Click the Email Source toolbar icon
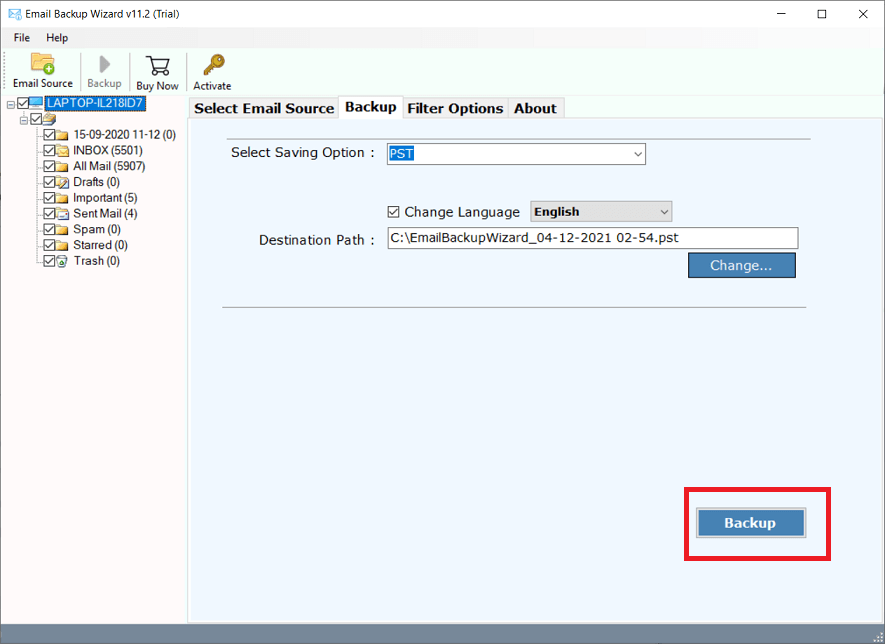Image resolution: width=885 pixels, height=644 pixels. click(x=41, y=66)
